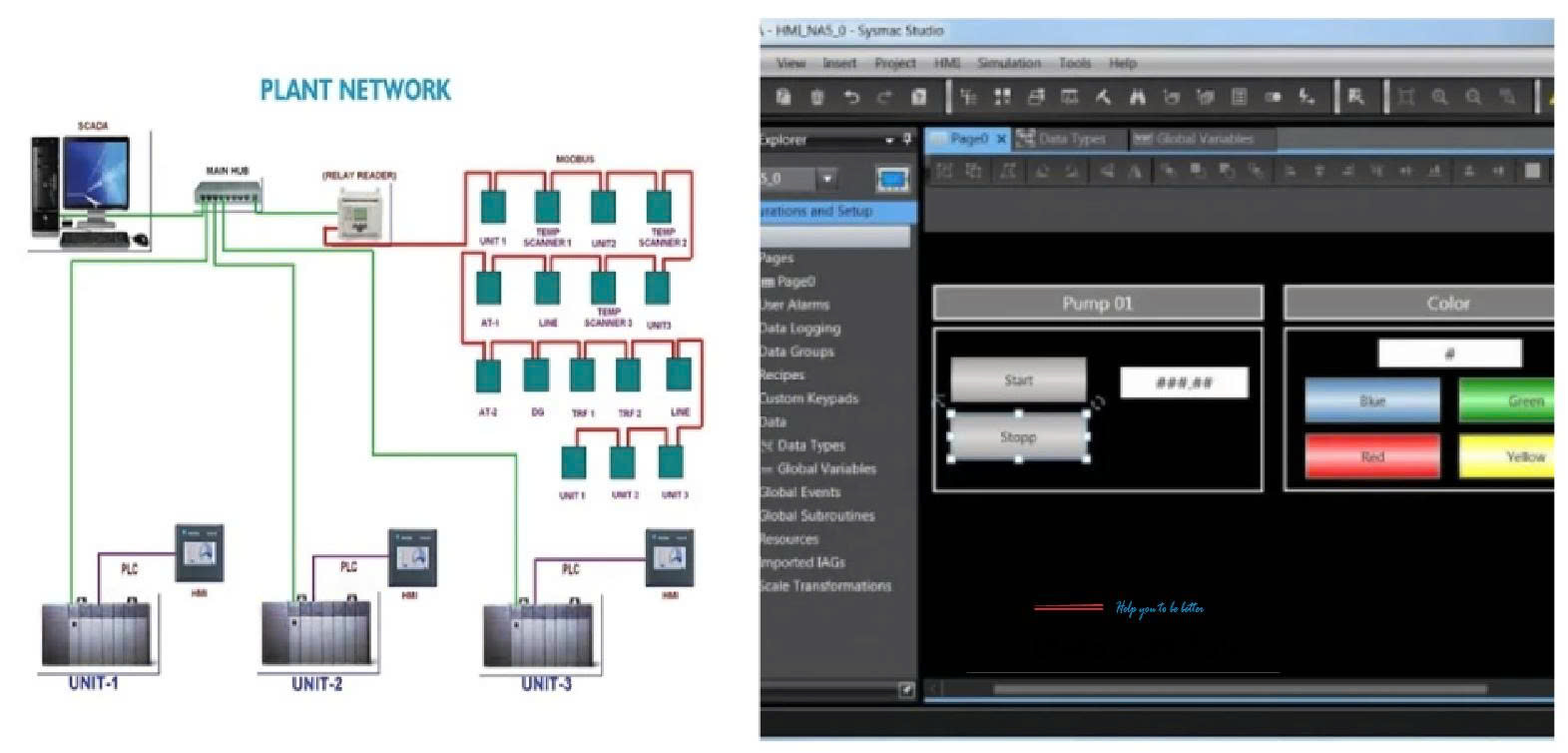The image size is (1568, 753).
Task: Click the Red color button
Action: 1372,456
